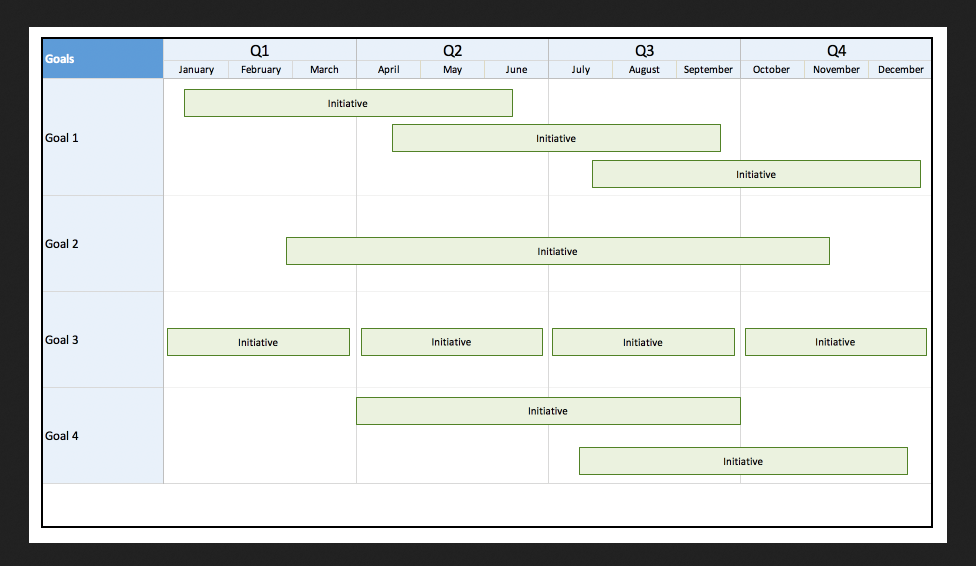Select the October month cell
Screen dimensions: 976x566
pos(772,70)
